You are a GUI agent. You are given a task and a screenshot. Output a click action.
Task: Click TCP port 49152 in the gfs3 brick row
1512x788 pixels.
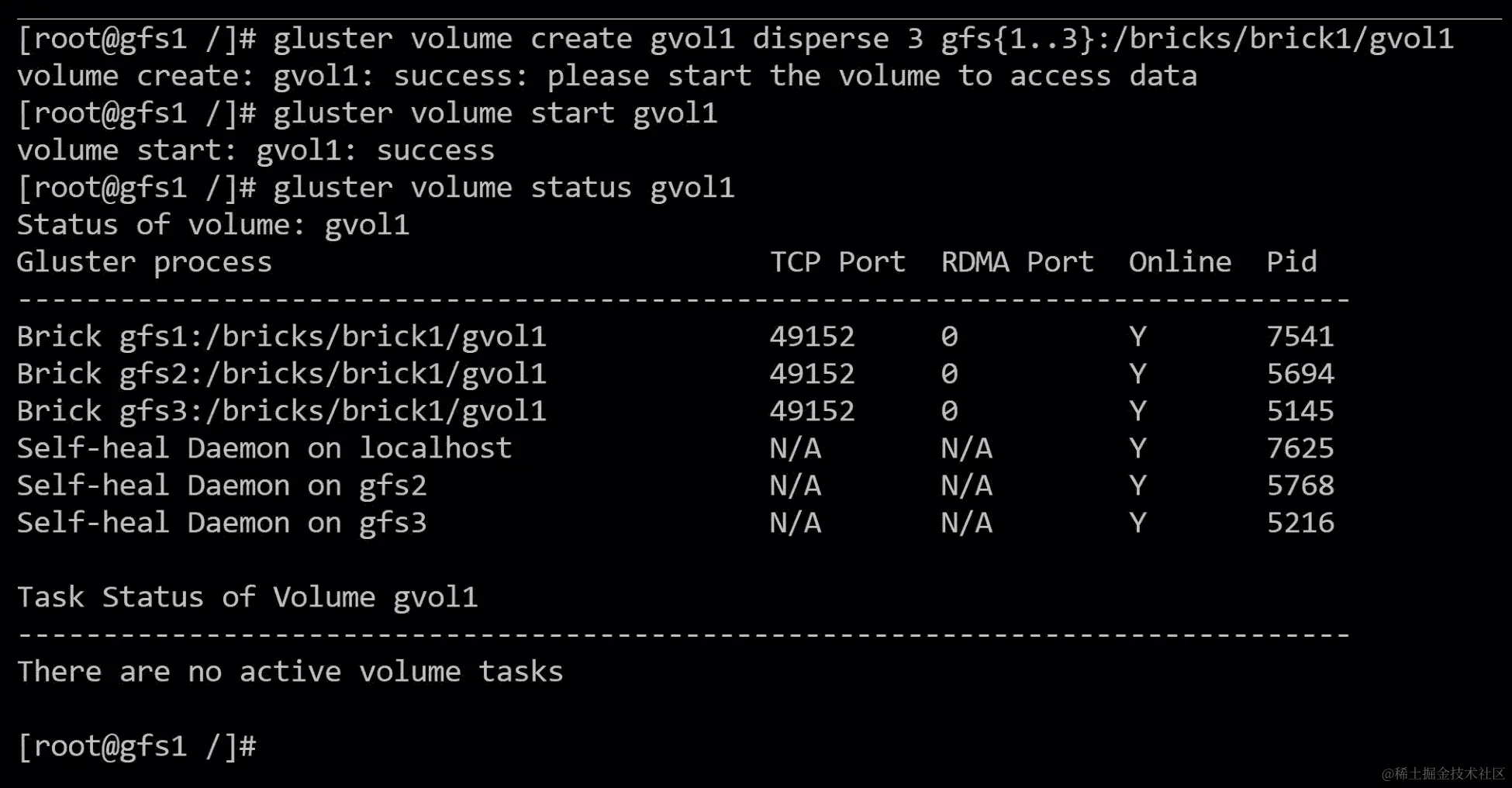click(812, 411)
